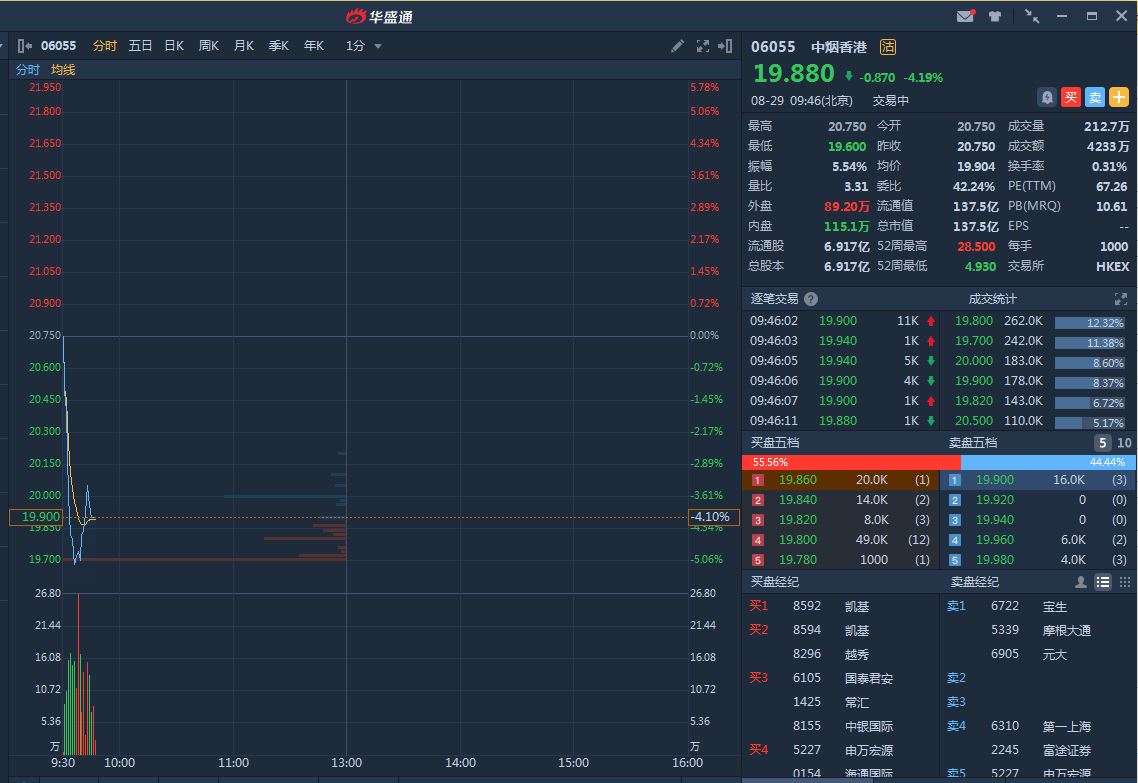This screenshot has width=1138, height=783.
Task: Click bid level 1 price 19.860
Action: coord(798,480)
